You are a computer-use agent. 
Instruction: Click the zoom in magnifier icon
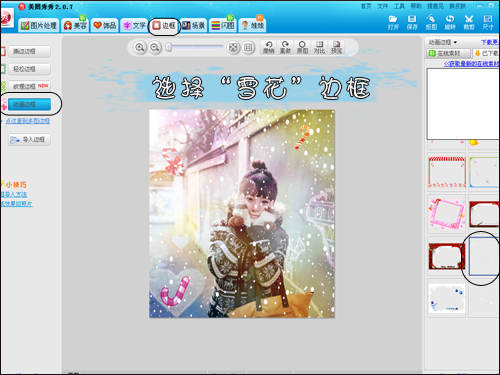coord(140,48)
